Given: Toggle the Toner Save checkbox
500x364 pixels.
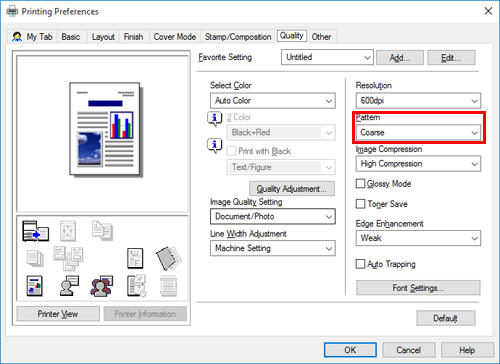Looking at the screenshot, I should tap(360, 204).
